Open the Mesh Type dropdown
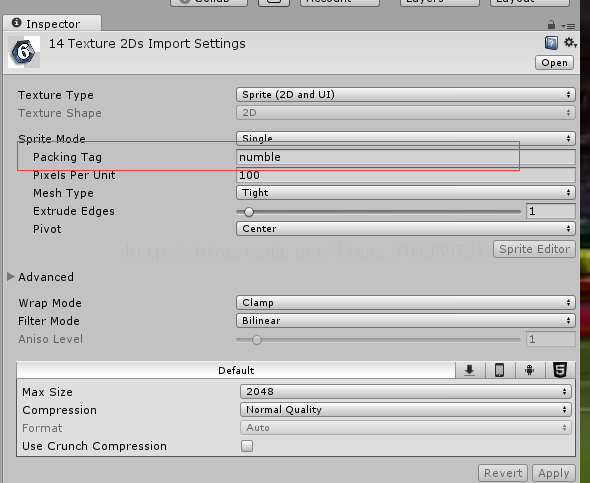 pyautogui.click(x=406, y=193)
